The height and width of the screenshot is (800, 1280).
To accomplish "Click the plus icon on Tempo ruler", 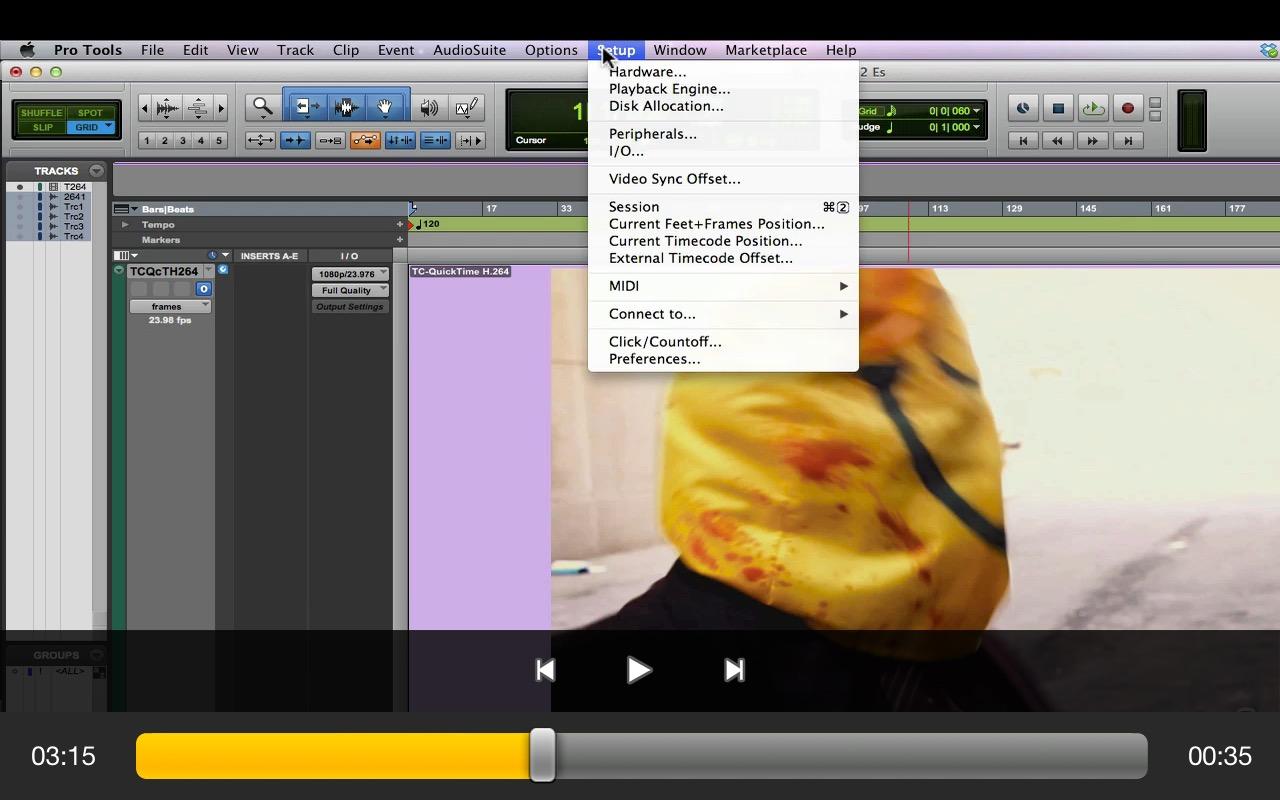I will (400, 225).
